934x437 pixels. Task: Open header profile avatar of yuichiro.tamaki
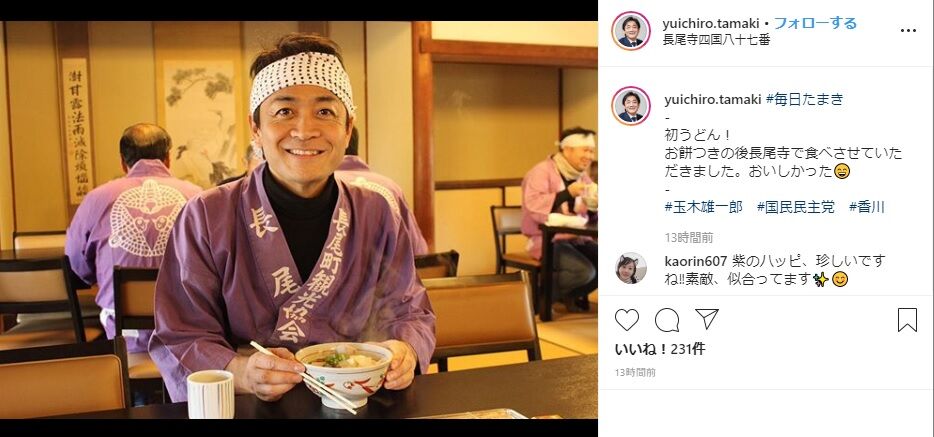click(631, 31)
